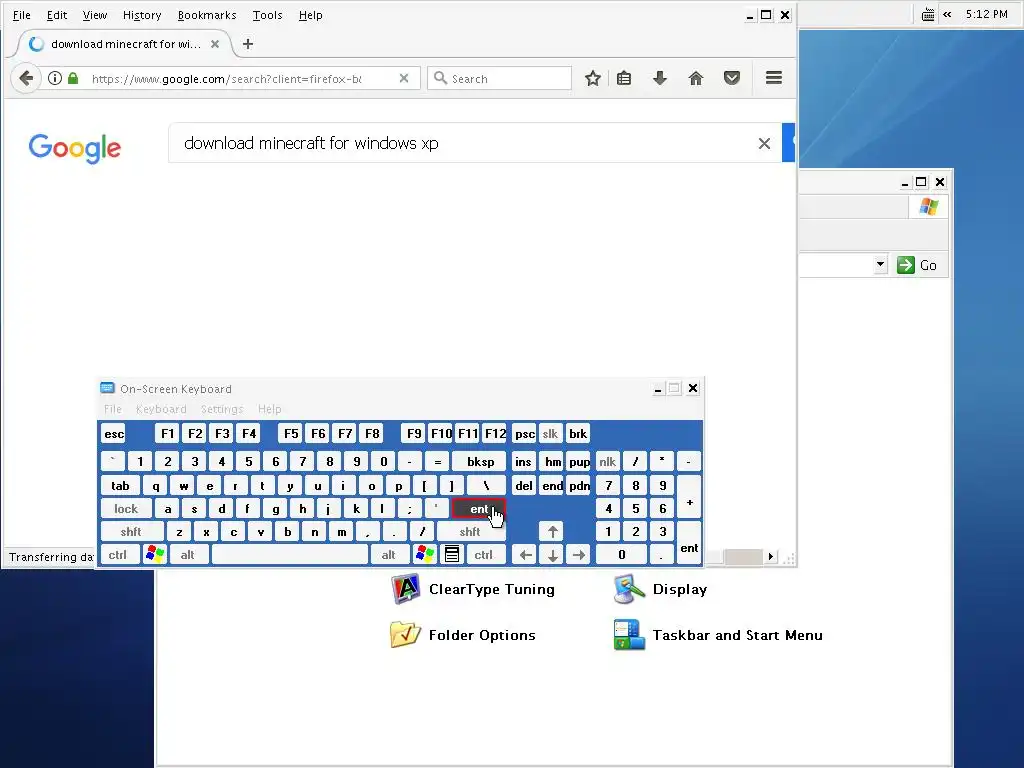Click the green padlock security icon
Screen dimensions: 1024x768
(x=73, y=78)
